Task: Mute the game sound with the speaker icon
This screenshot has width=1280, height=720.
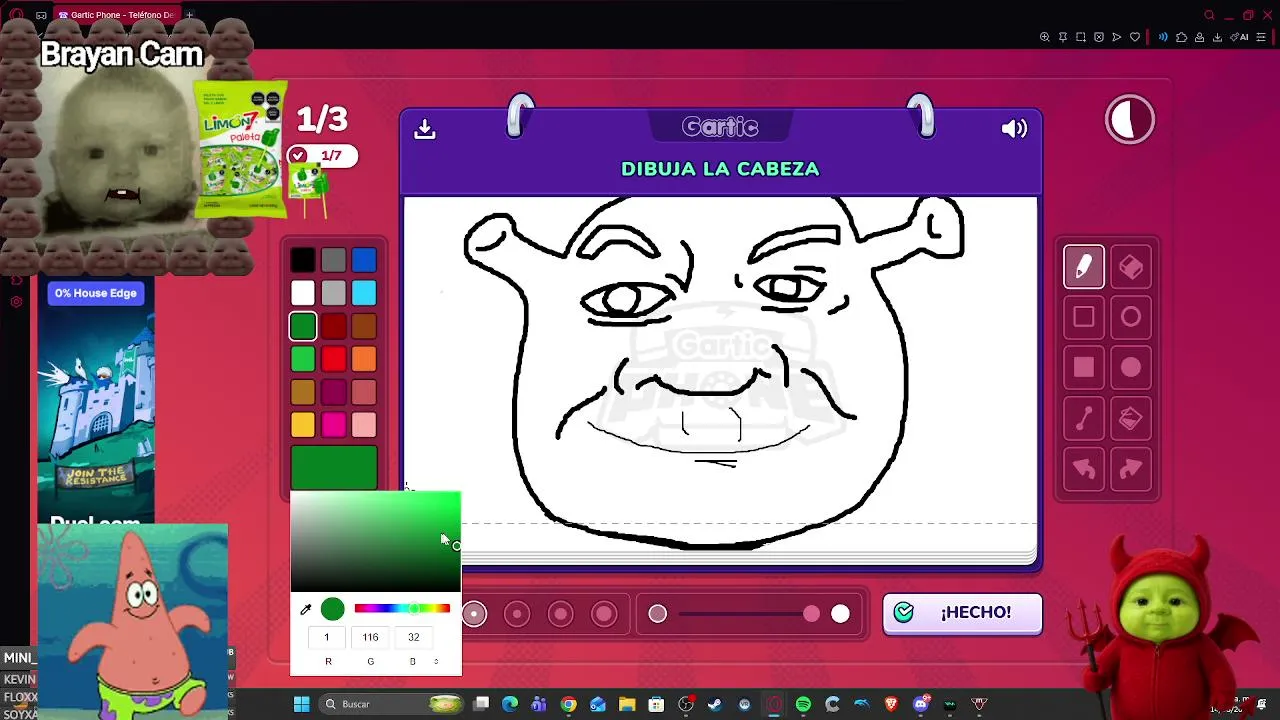Action: (x=1014, y=128)
